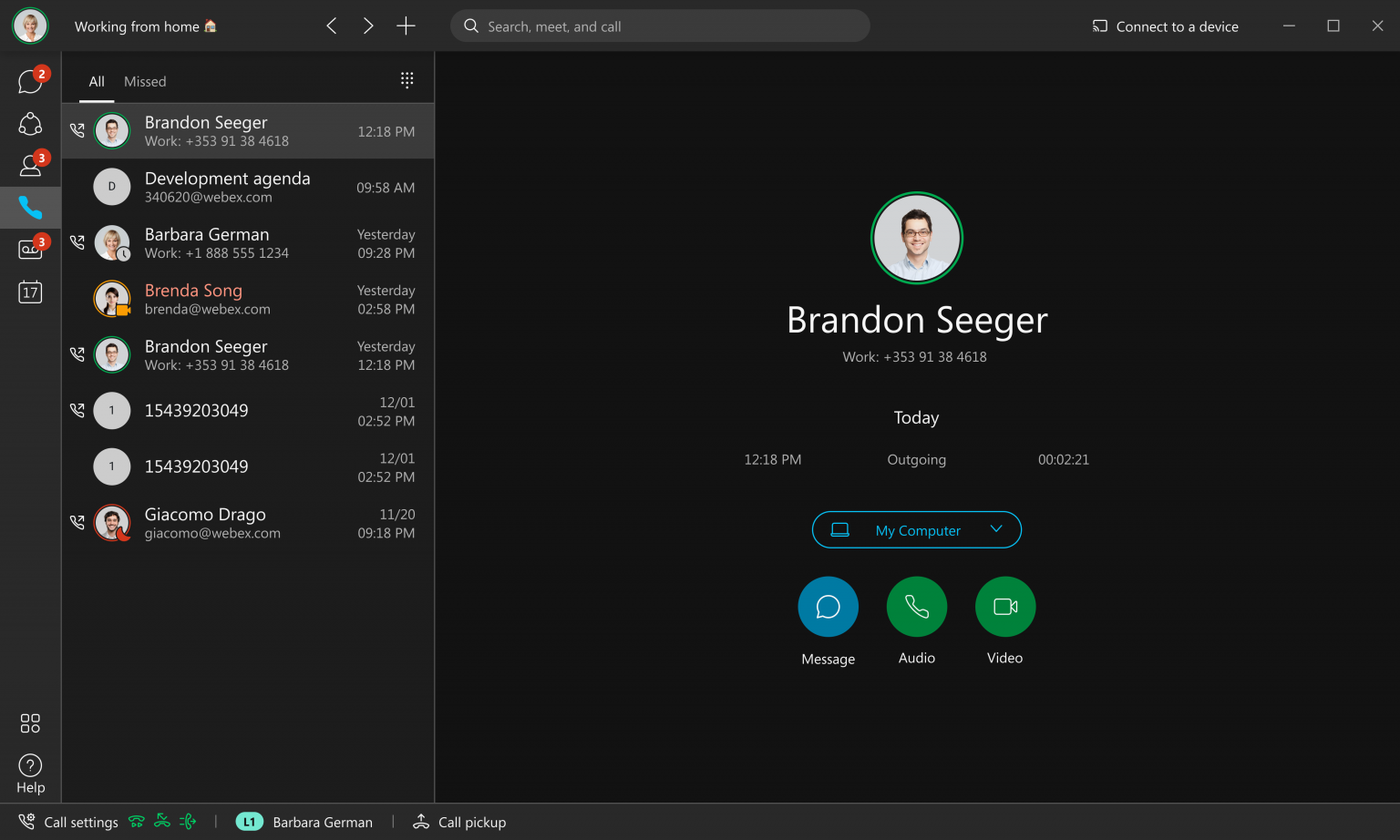The height and width of the screenshot is (840, 1400).
Task: Open the Meetings calendar in the sidebar
Action: coord(30,292)
